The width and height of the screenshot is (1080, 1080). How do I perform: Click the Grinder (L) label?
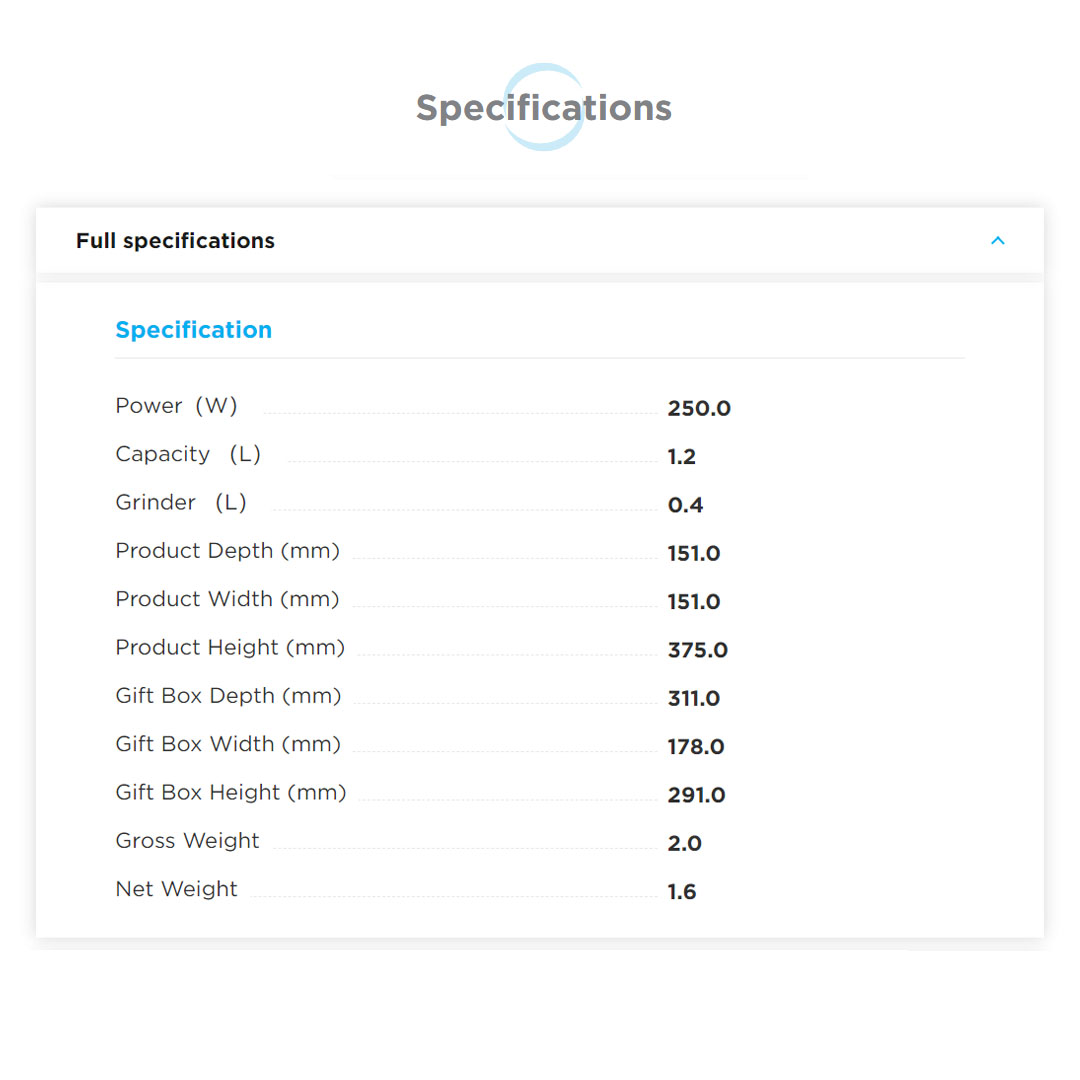(x=181, y=502)
